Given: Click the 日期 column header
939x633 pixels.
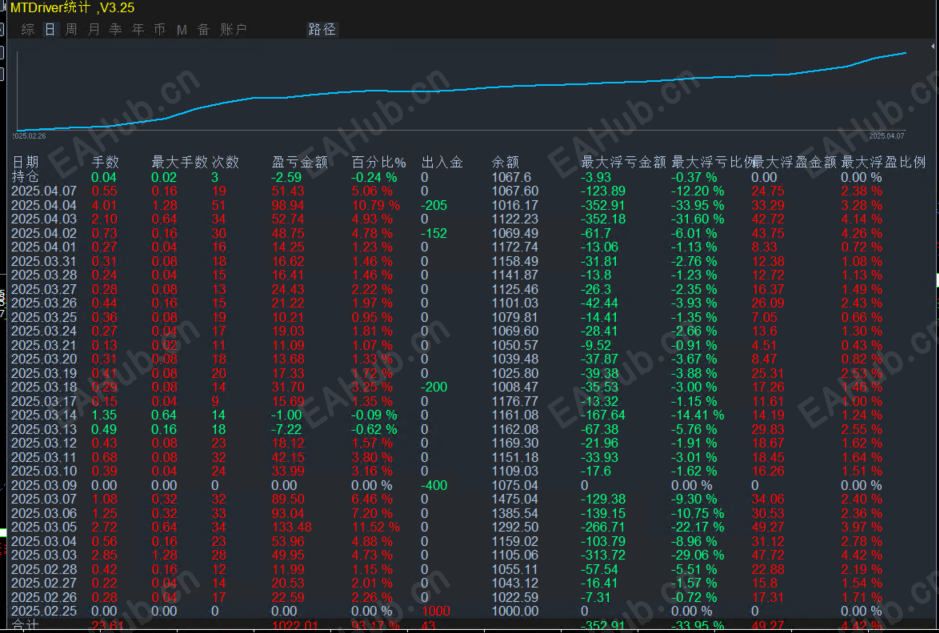Looking at the screenshot, I should (25, 162).
